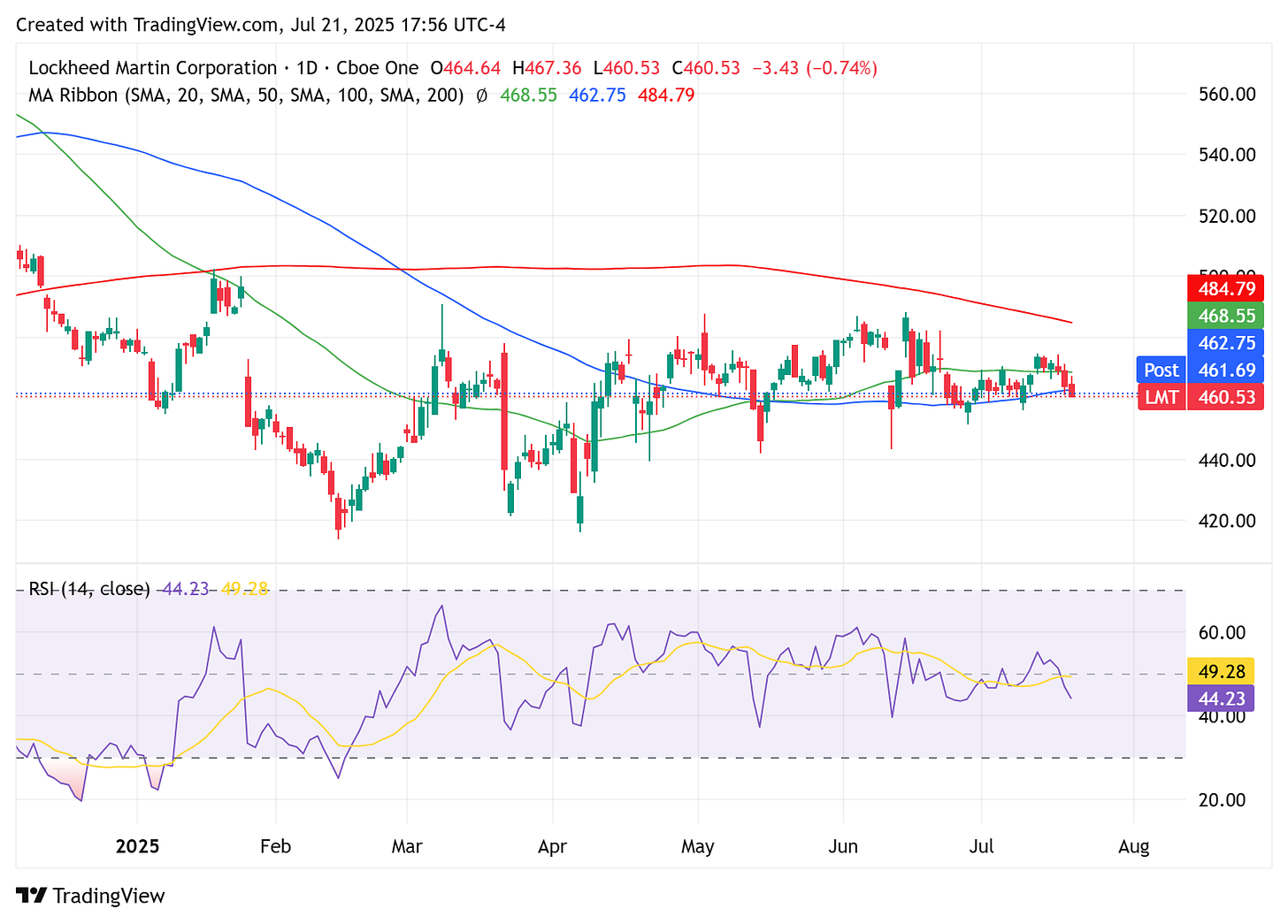Click the green 468.55 SMA price label
This screenshot has height=924, width=1288.
coord(1225,315)
